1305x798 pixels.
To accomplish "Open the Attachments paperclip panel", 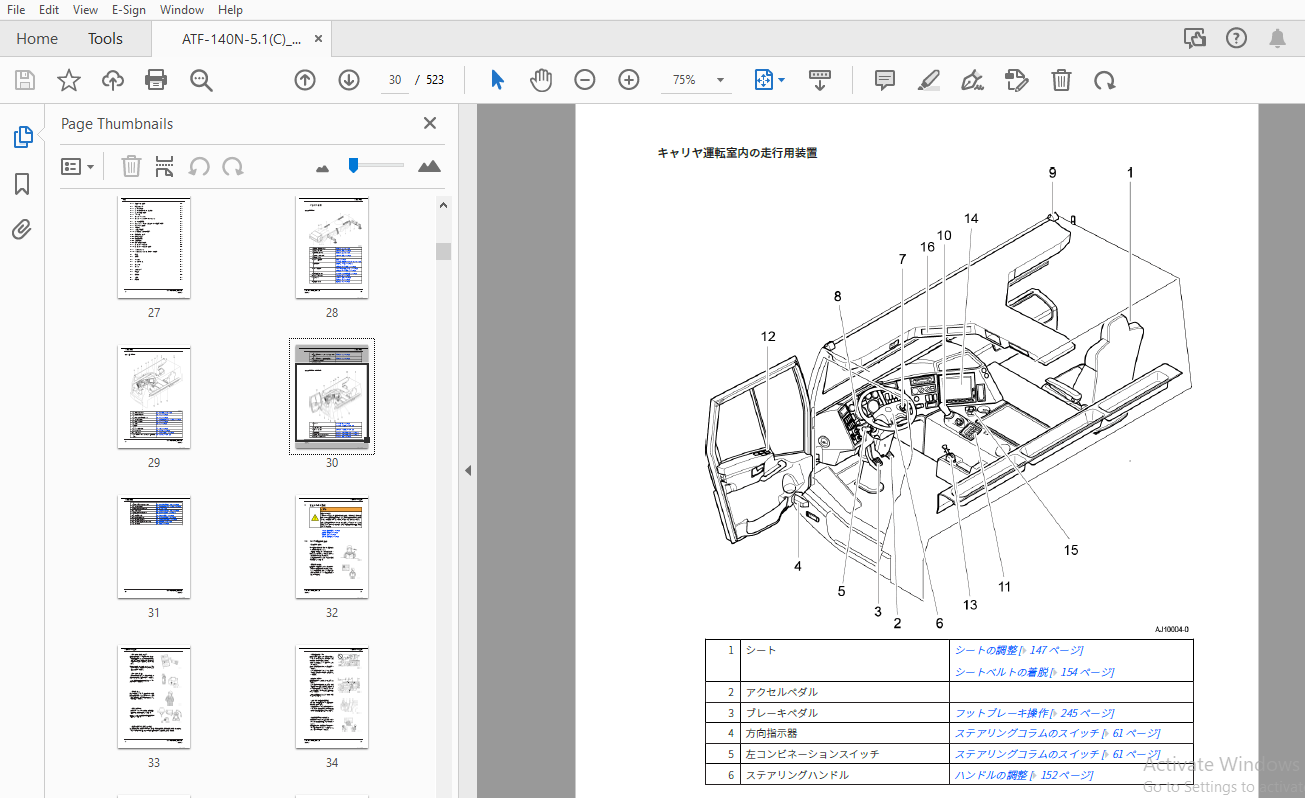I will pyautogui.click(x=22, y=230).
